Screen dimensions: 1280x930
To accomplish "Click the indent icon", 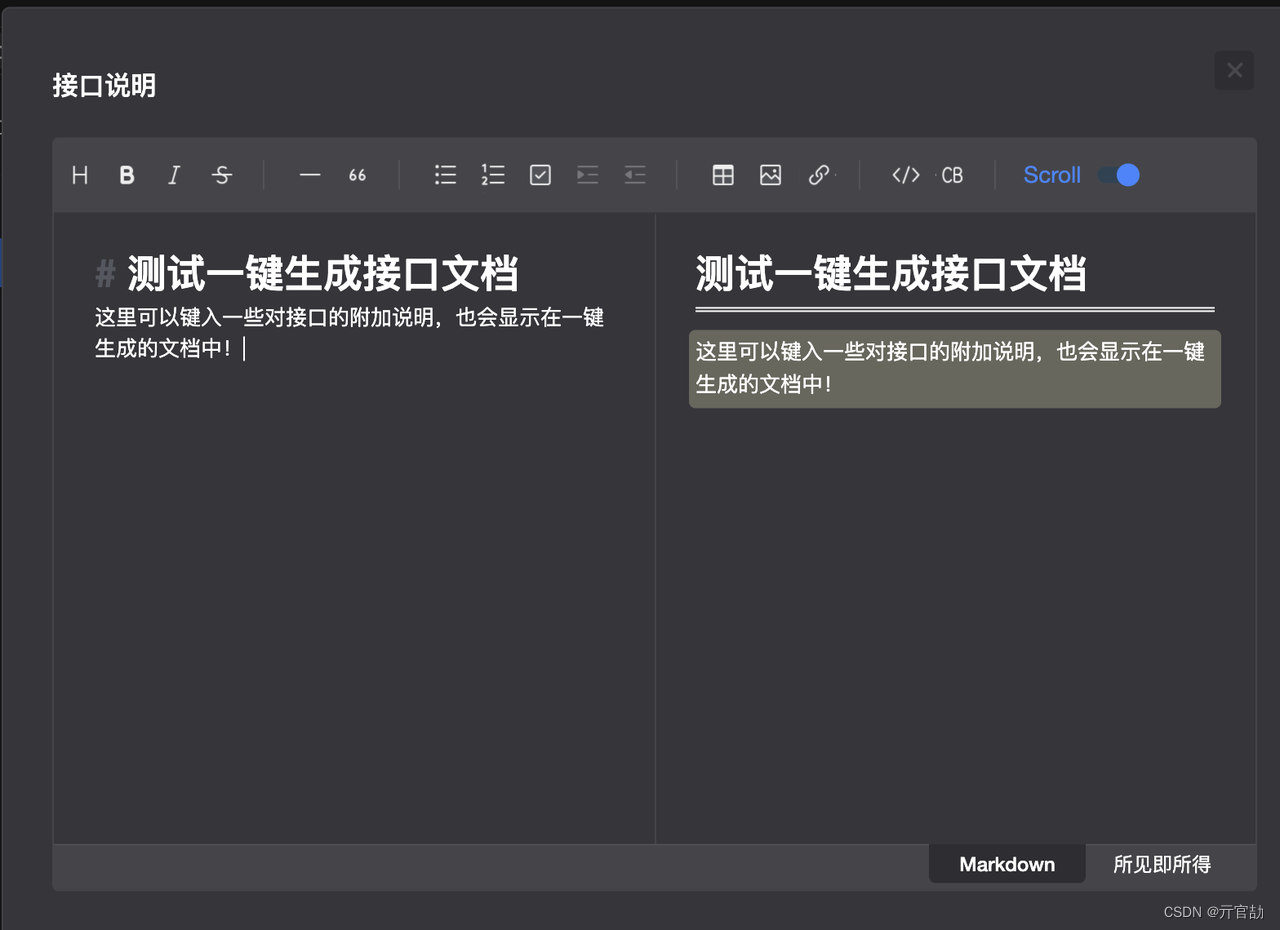I will 587,175.
